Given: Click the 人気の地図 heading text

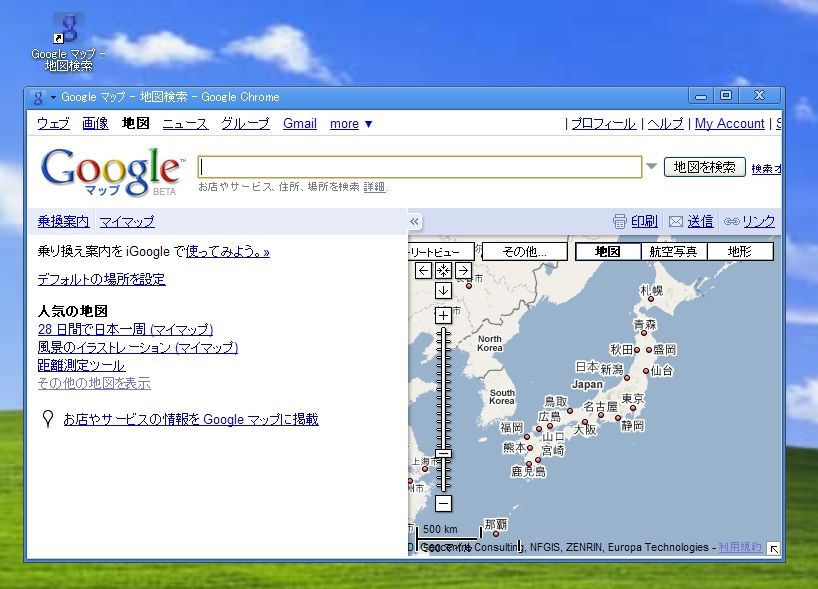Looking at the screenshot, I should click(73, 311).
